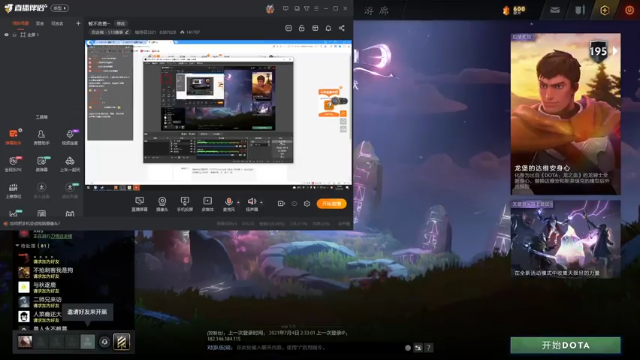Screen dimensions: 640x360
Task: Open the 上车一起玩 tool
Action: pyautogui.click(x=70, y=164)
